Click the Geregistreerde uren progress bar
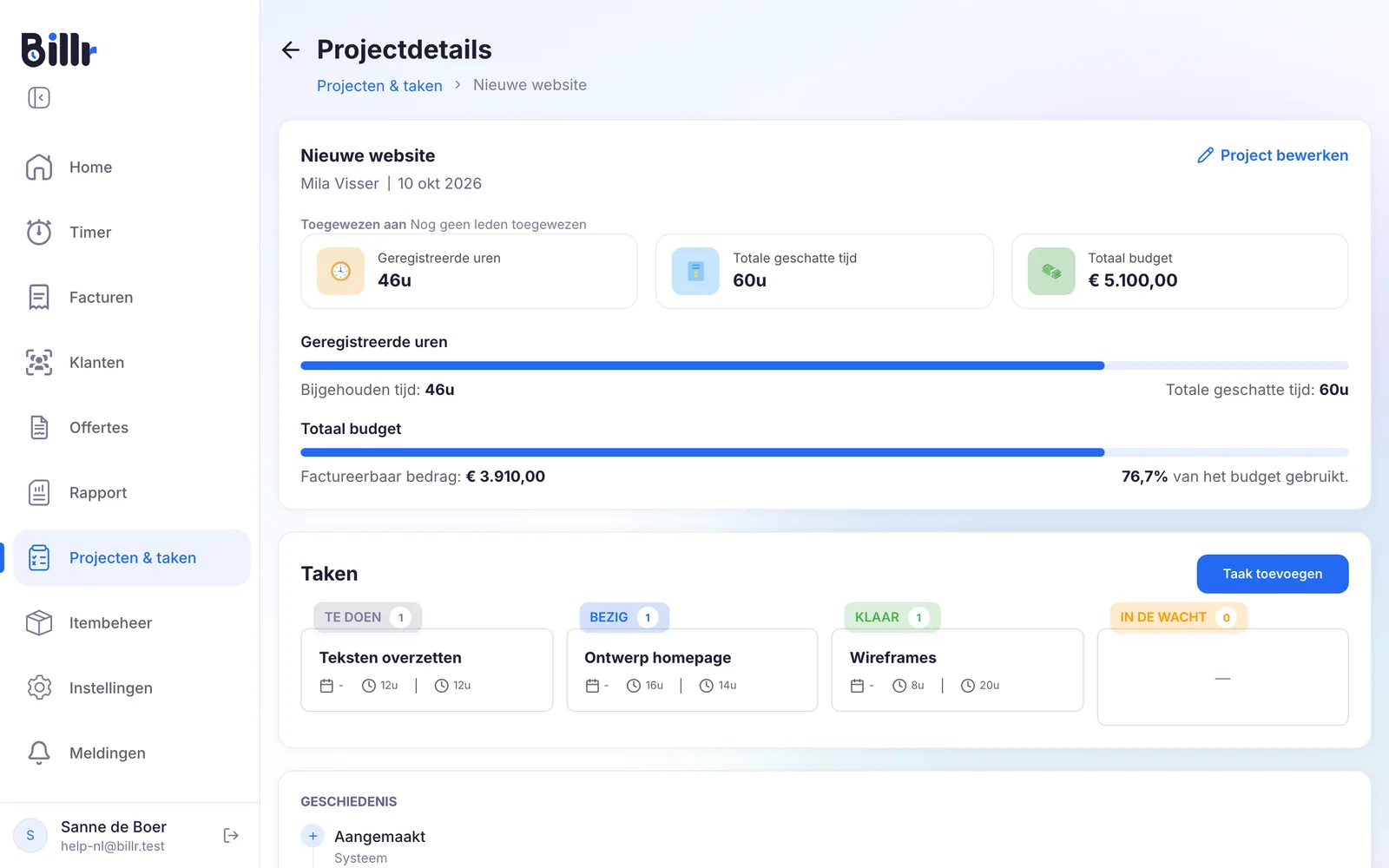 click(825, 365)
